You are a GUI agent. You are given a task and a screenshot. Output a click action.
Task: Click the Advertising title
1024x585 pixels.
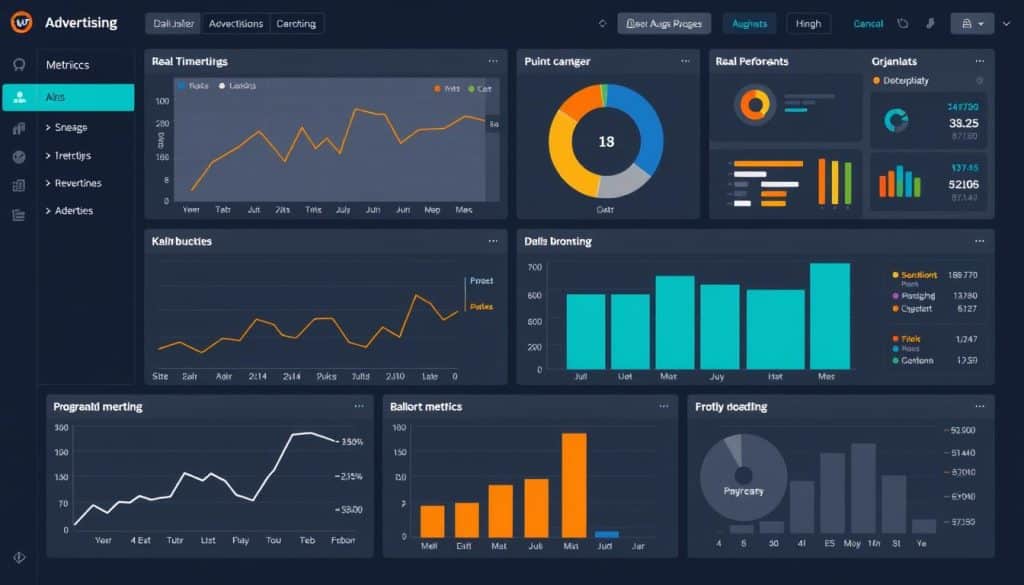[81, 22]
